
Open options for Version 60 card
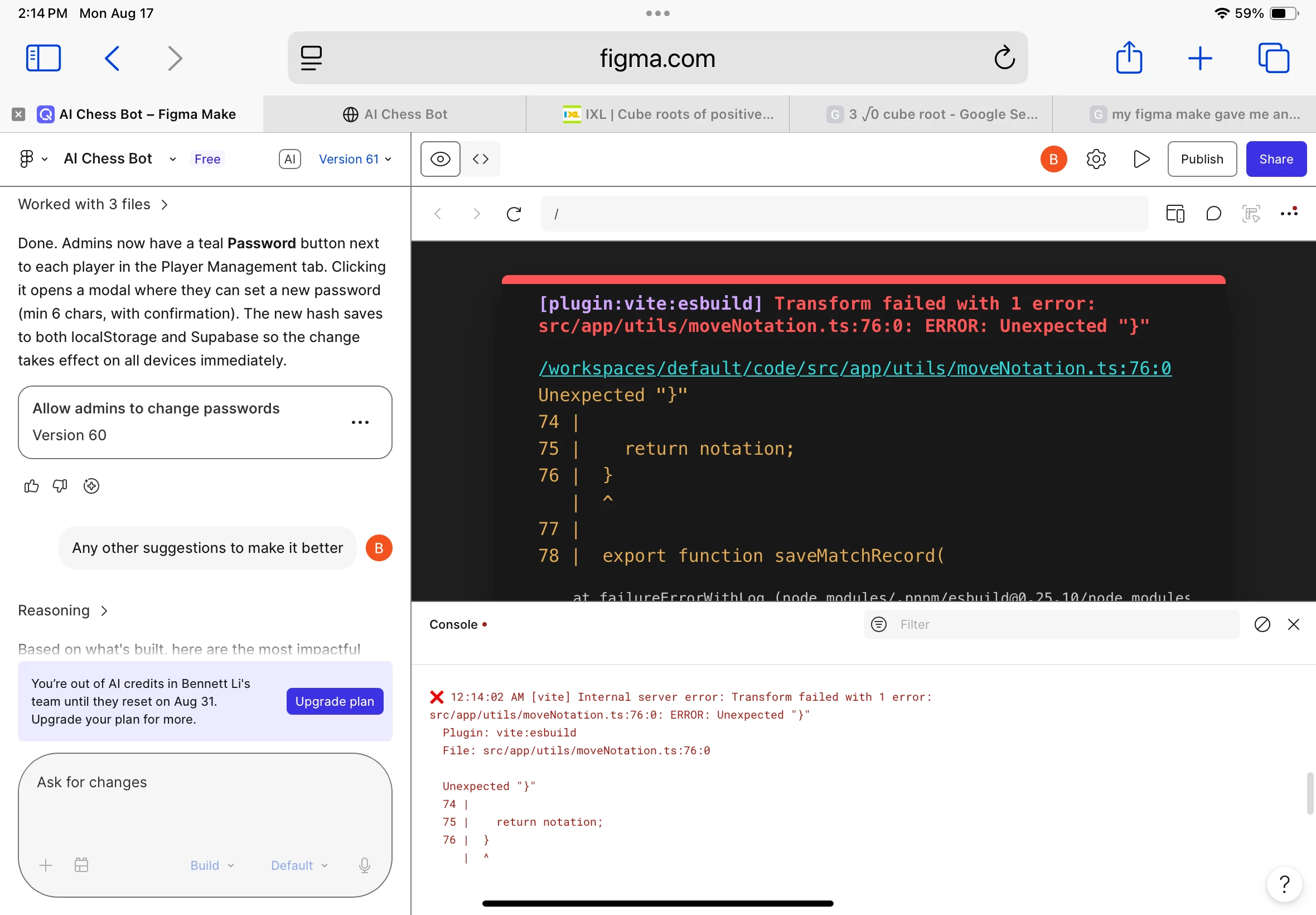360,422
